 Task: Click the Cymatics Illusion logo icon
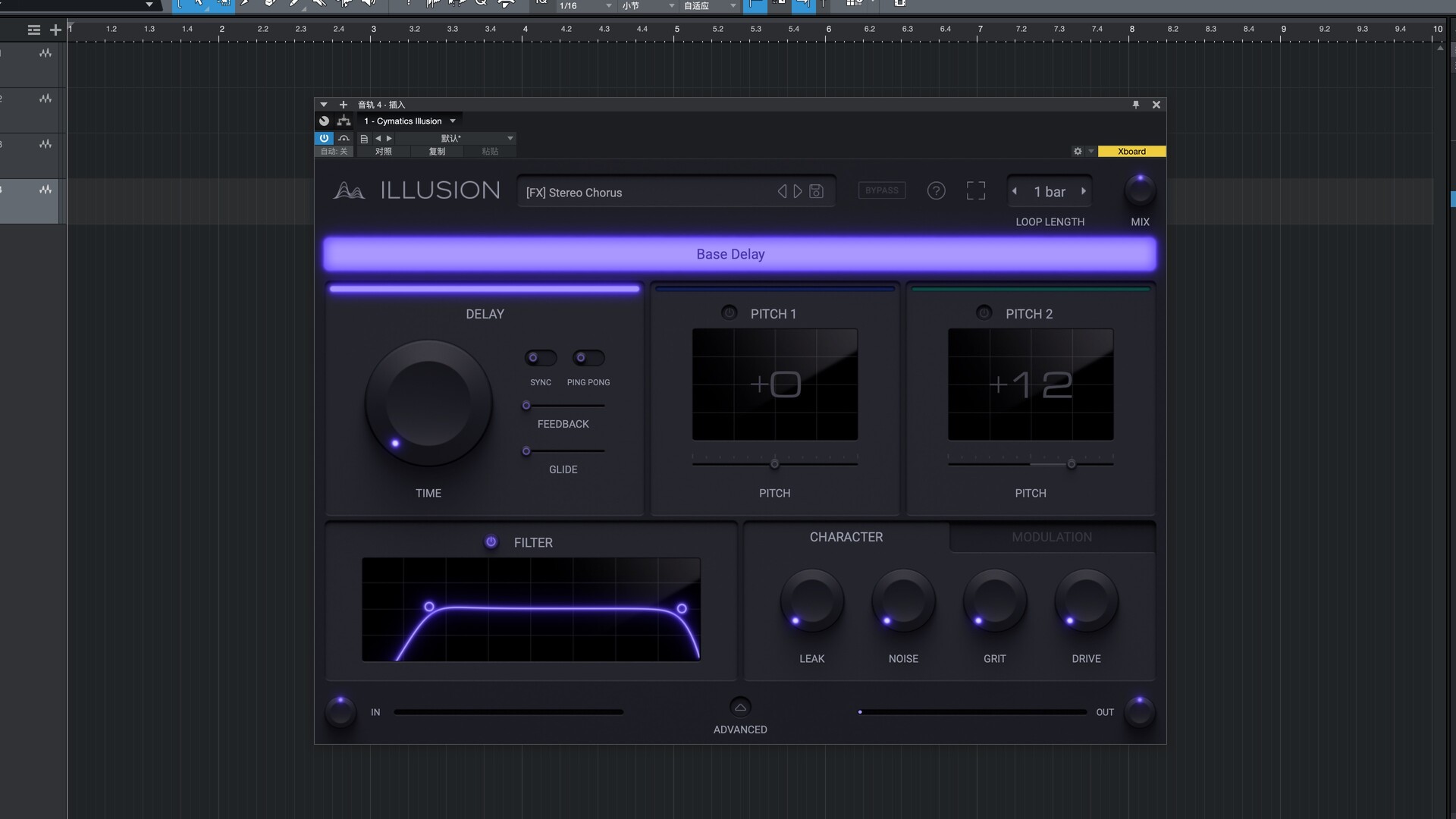point(349,190)
